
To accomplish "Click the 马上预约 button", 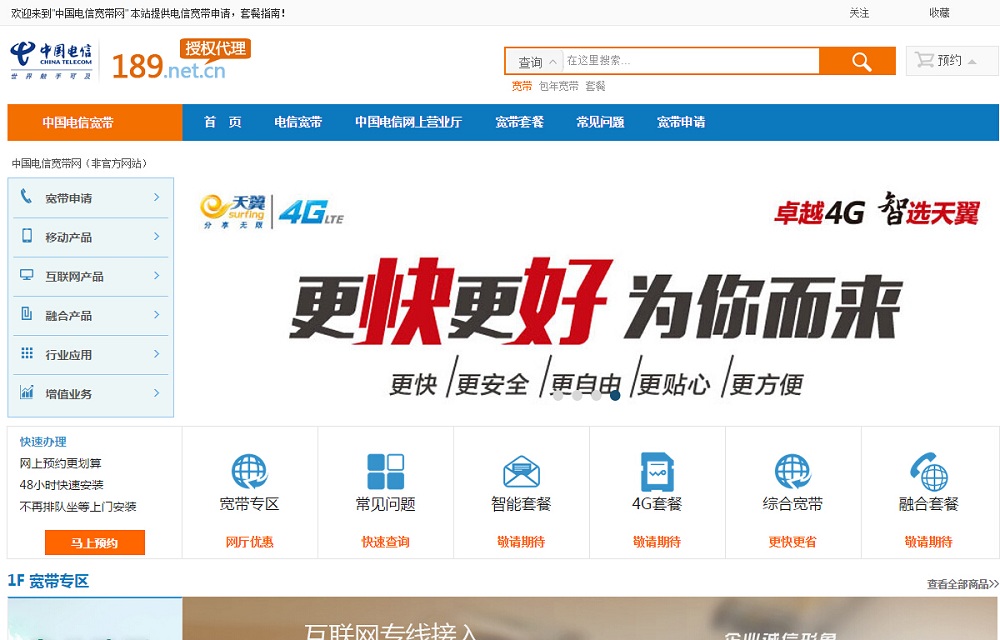I will click(94, 542).
